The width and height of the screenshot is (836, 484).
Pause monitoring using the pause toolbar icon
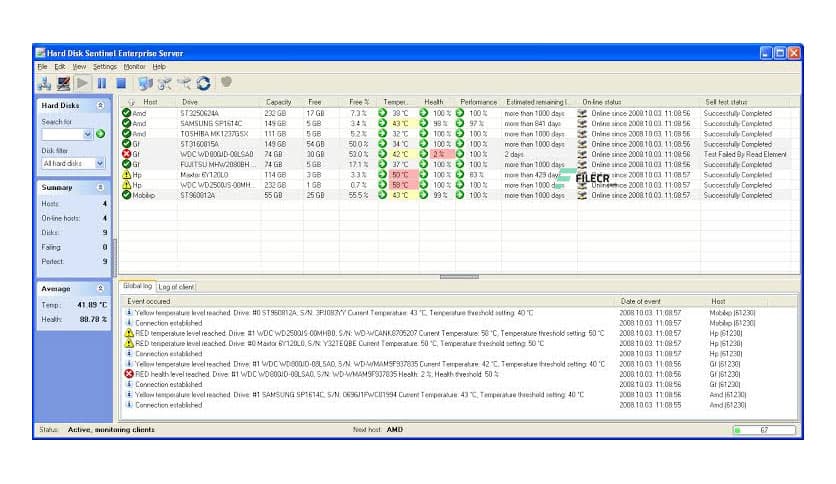click(x=101, y=83)
